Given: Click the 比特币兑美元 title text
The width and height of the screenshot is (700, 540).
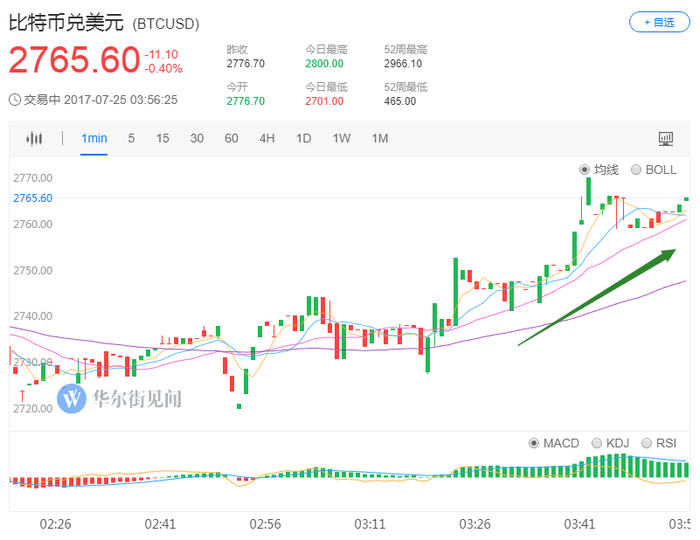Looking at the screenshot, I should point(67,23).
